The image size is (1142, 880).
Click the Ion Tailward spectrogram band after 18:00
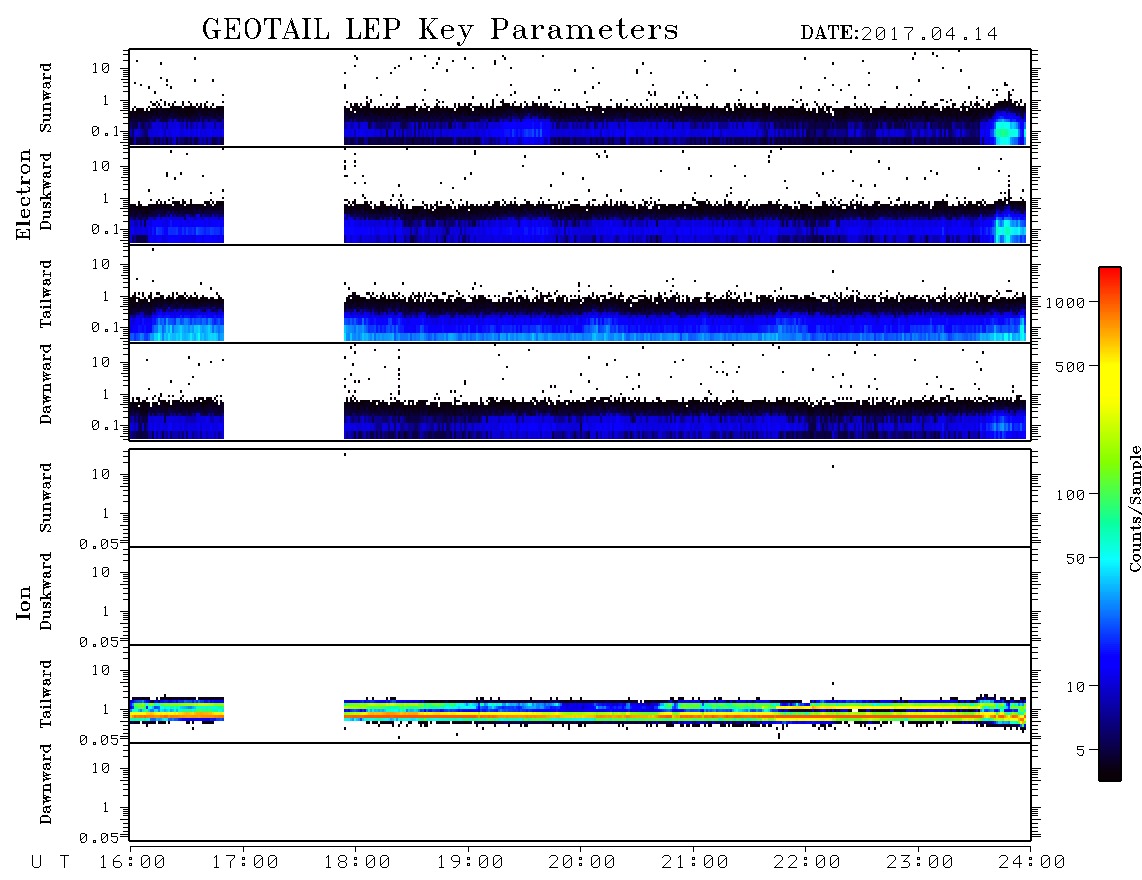[685, 712]
